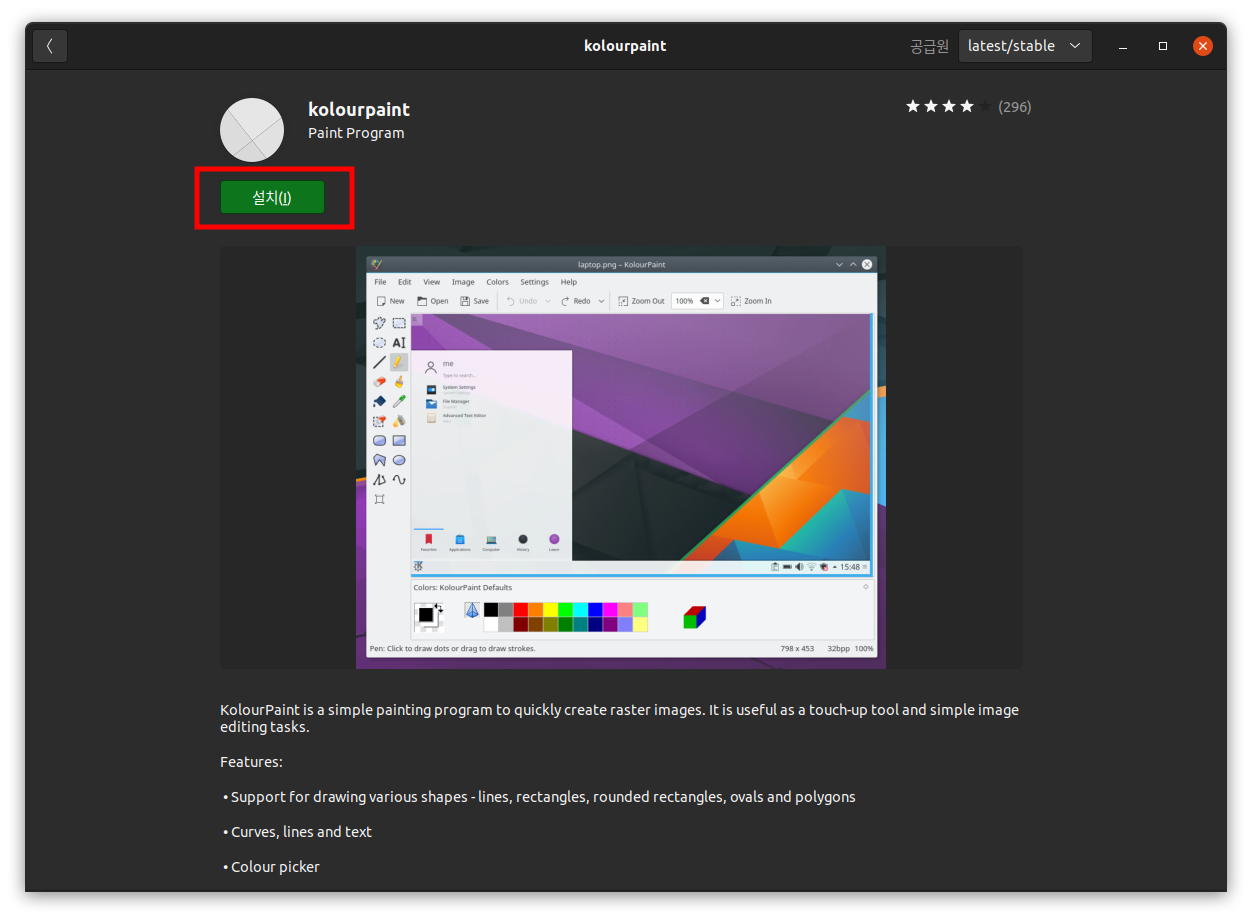
Task: Minimize the software window
Action: point(1124,46)
